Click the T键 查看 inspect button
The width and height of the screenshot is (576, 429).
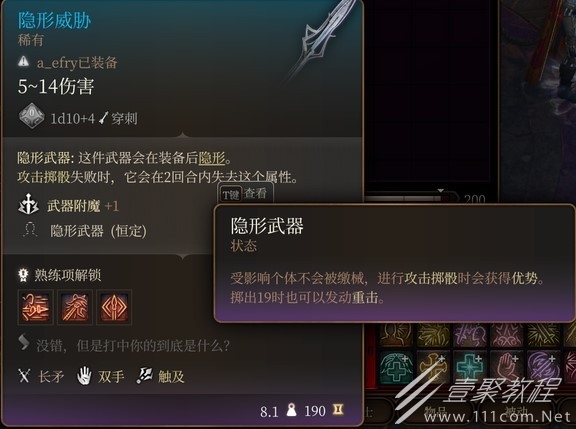(245, 194)
